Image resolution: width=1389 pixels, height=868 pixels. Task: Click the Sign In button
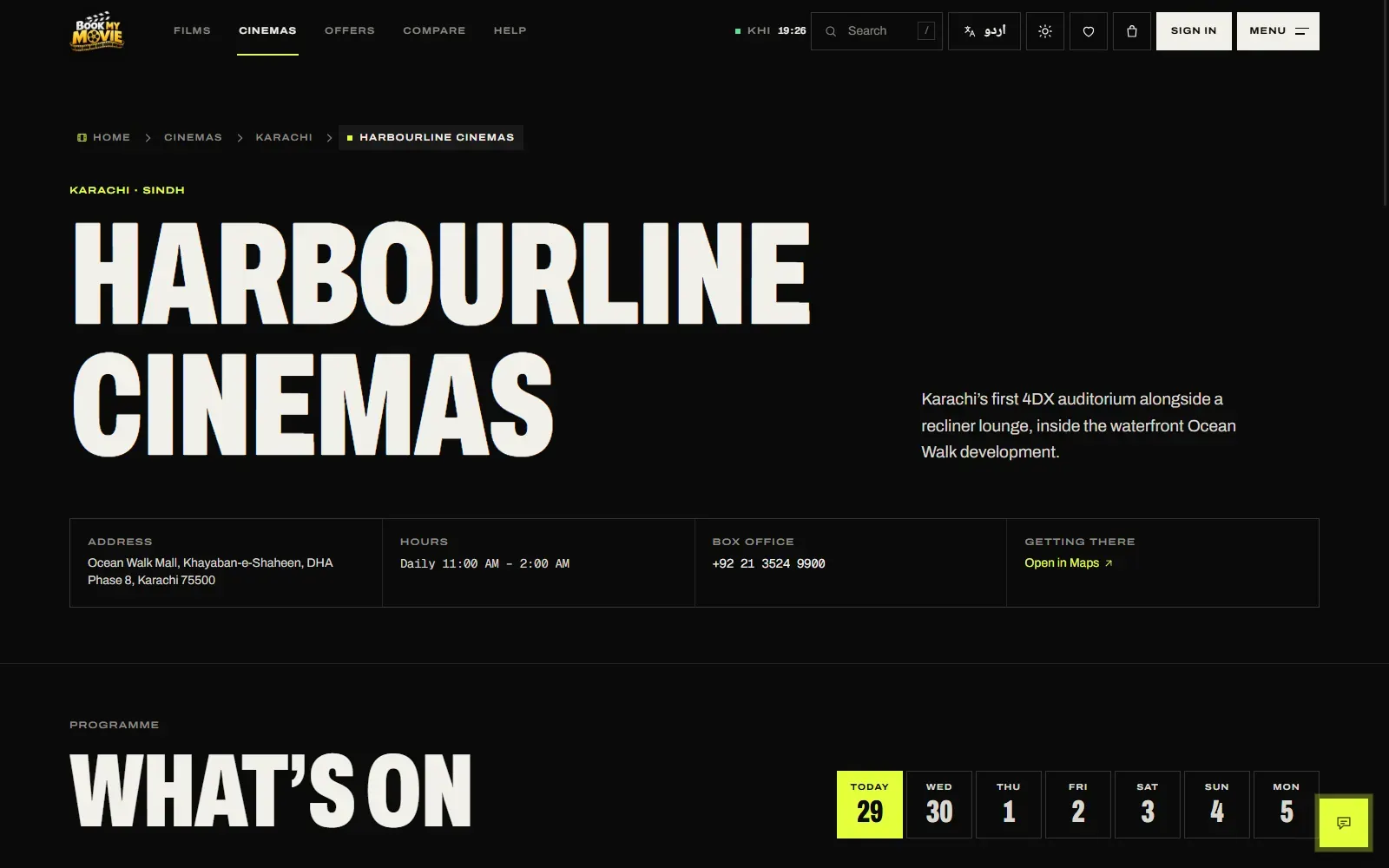[x=1194, y=31]
